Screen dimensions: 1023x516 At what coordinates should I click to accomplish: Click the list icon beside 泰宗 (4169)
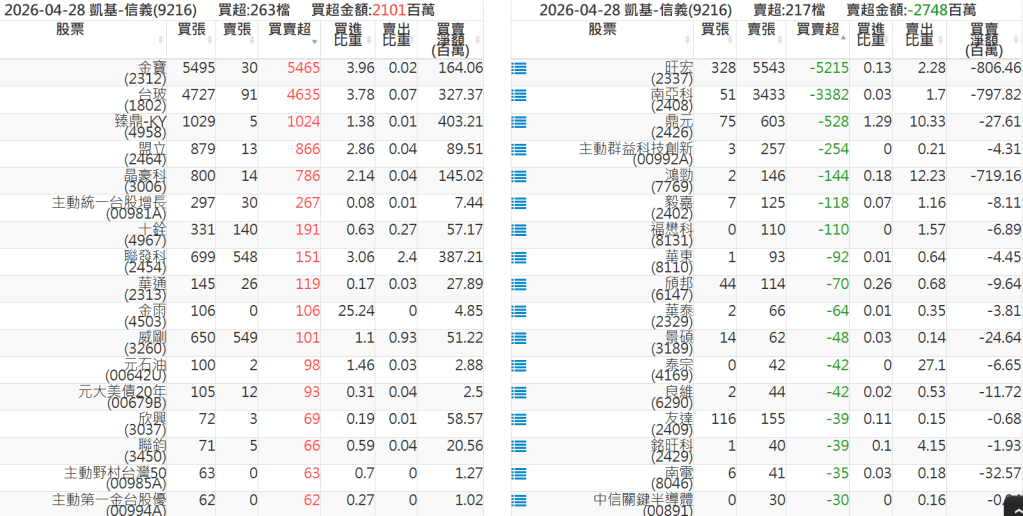[518, 366]
